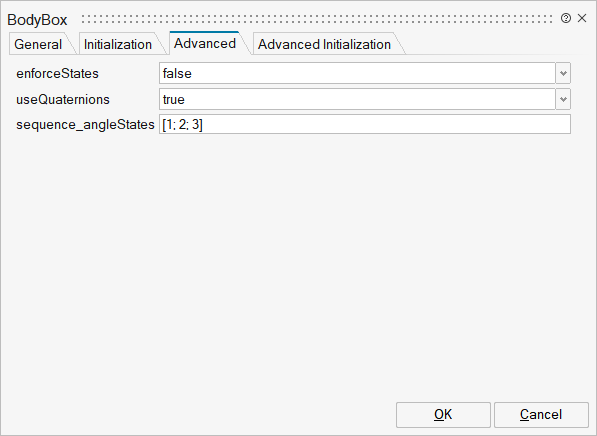Select the enforceStates parameter label

(57, 73)
